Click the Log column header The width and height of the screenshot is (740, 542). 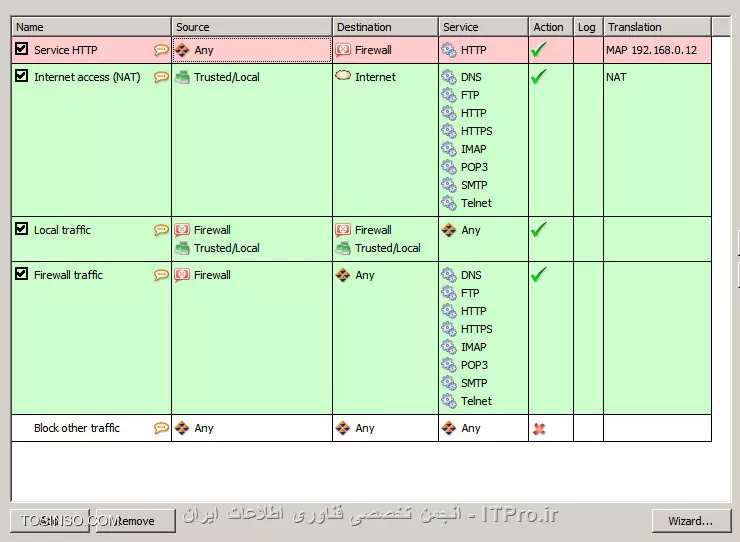589,27
